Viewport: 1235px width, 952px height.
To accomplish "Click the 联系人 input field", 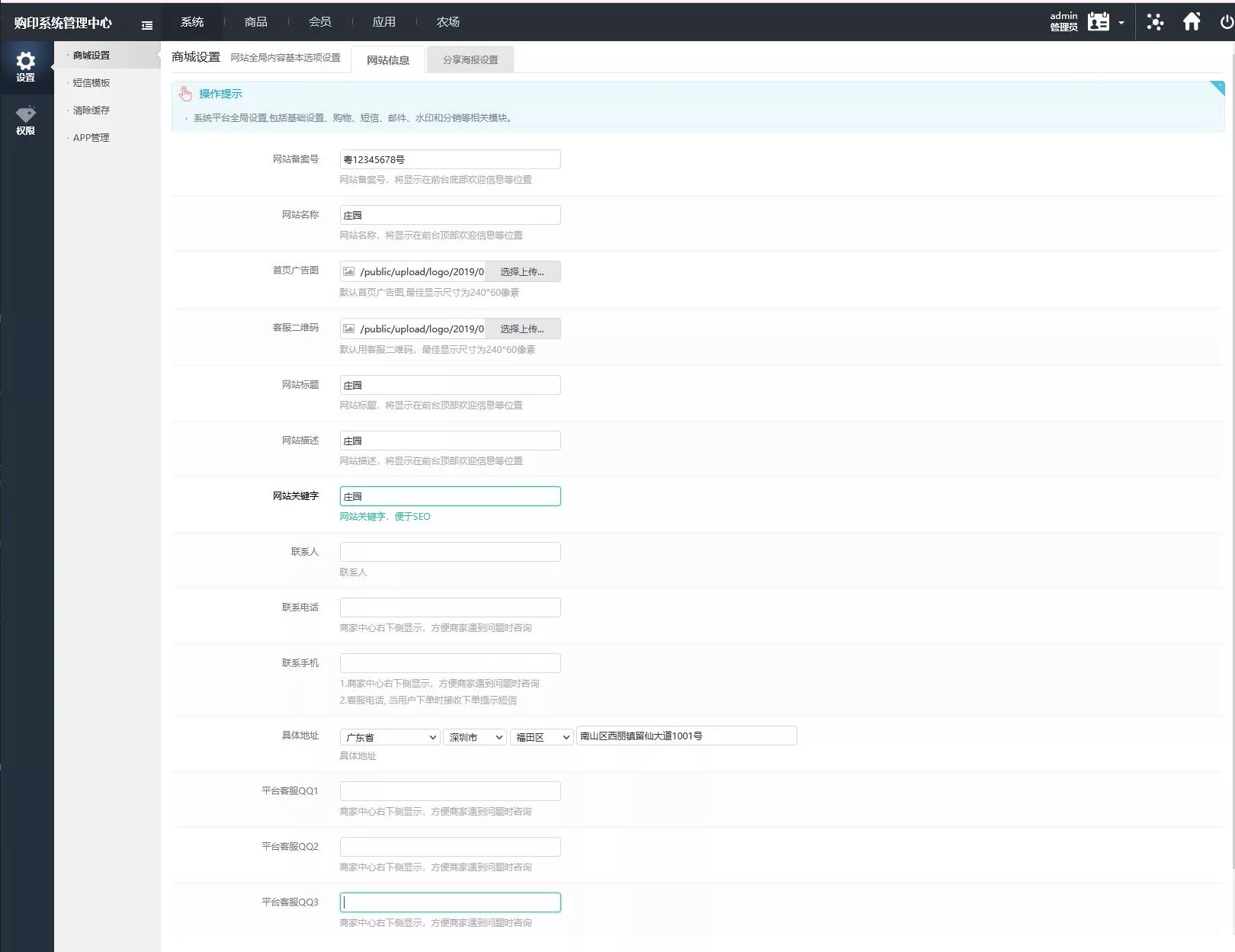I will [450, 552].
